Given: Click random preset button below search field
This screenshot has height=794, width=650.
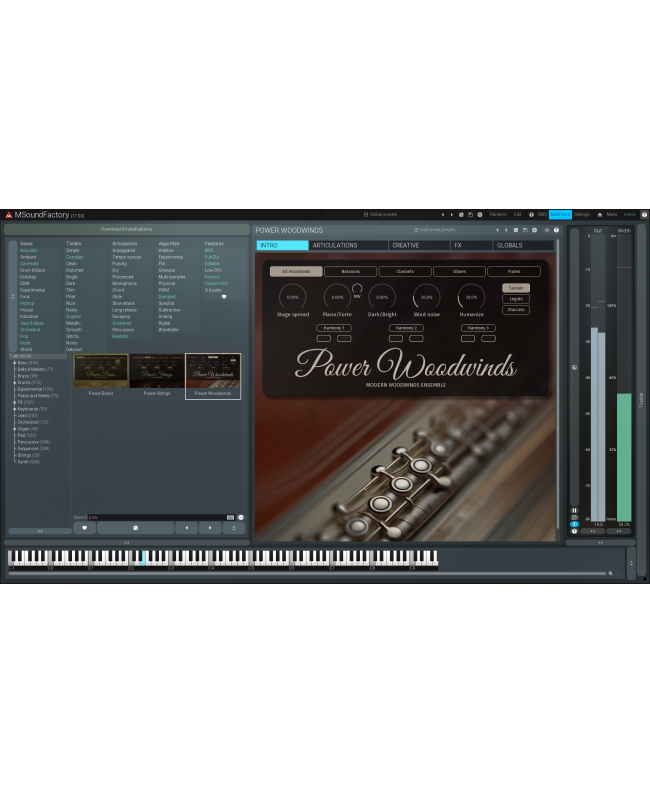Looking at the screenshot, I should [135, 528].
